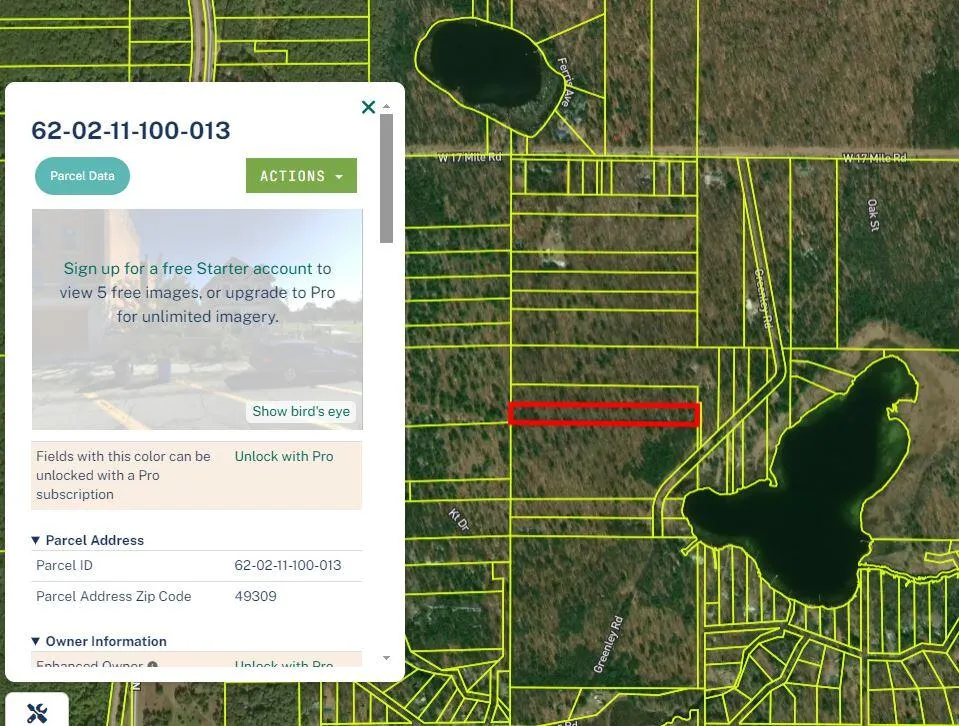Click the parcel number heading 62-02-11-100-013

pyautogui.click(x=131, y=131)
